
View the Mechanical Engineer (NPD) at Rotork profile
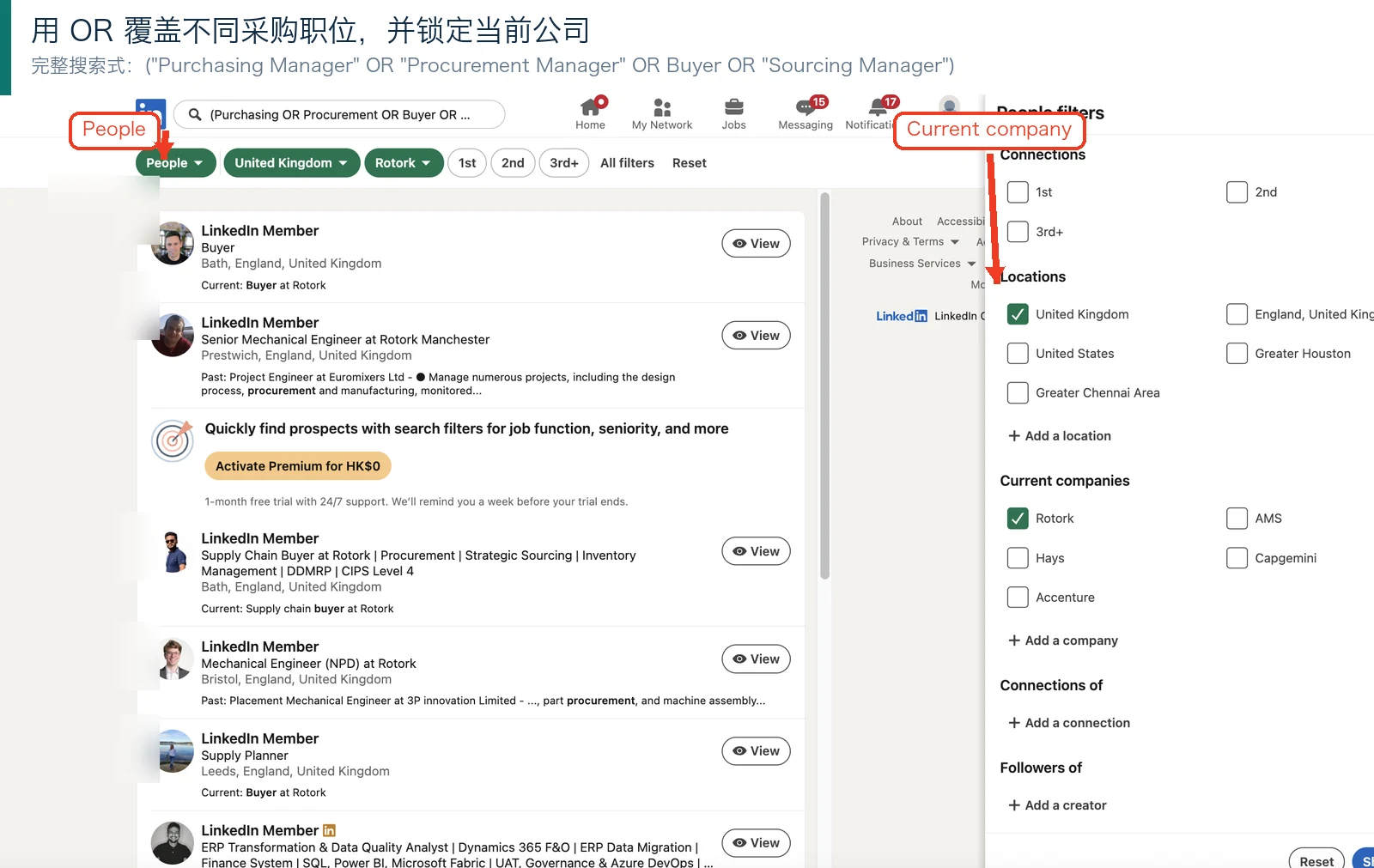(x=756, y=659)
